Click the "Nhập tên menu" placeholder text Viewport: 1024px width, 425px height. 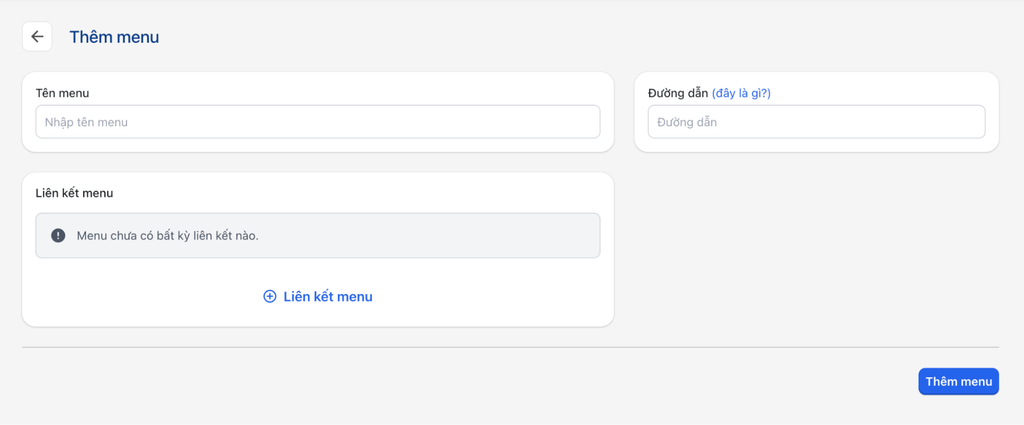coord(86,122)
